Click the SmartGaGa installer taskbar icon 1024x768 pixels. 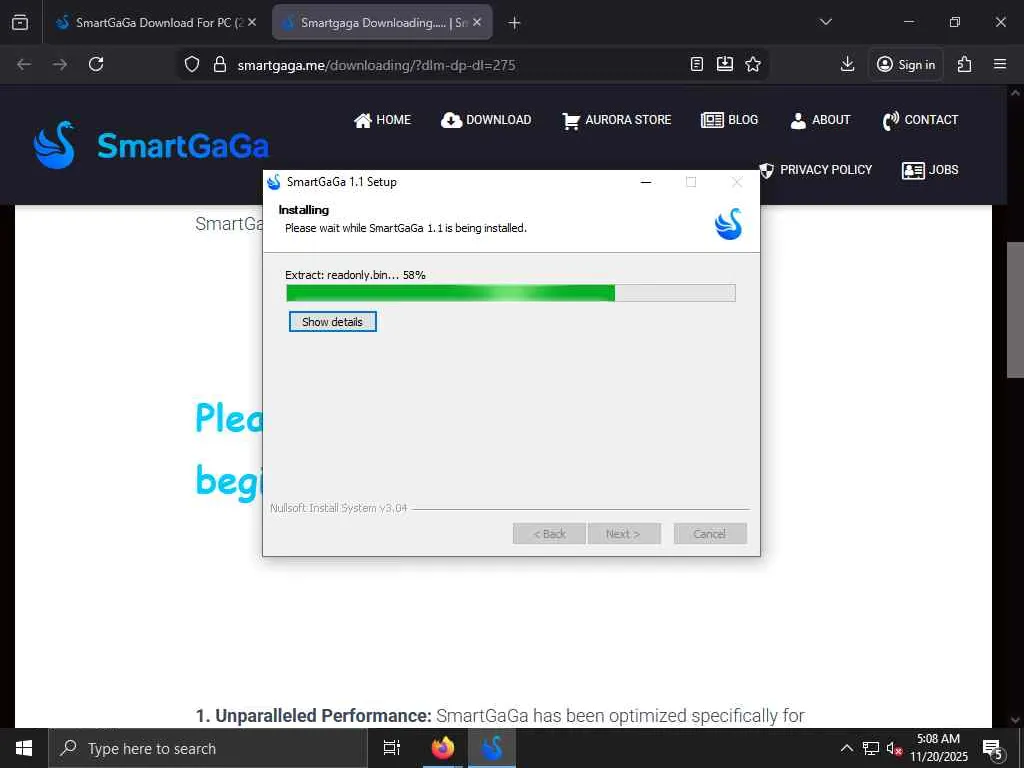[492, 748]
